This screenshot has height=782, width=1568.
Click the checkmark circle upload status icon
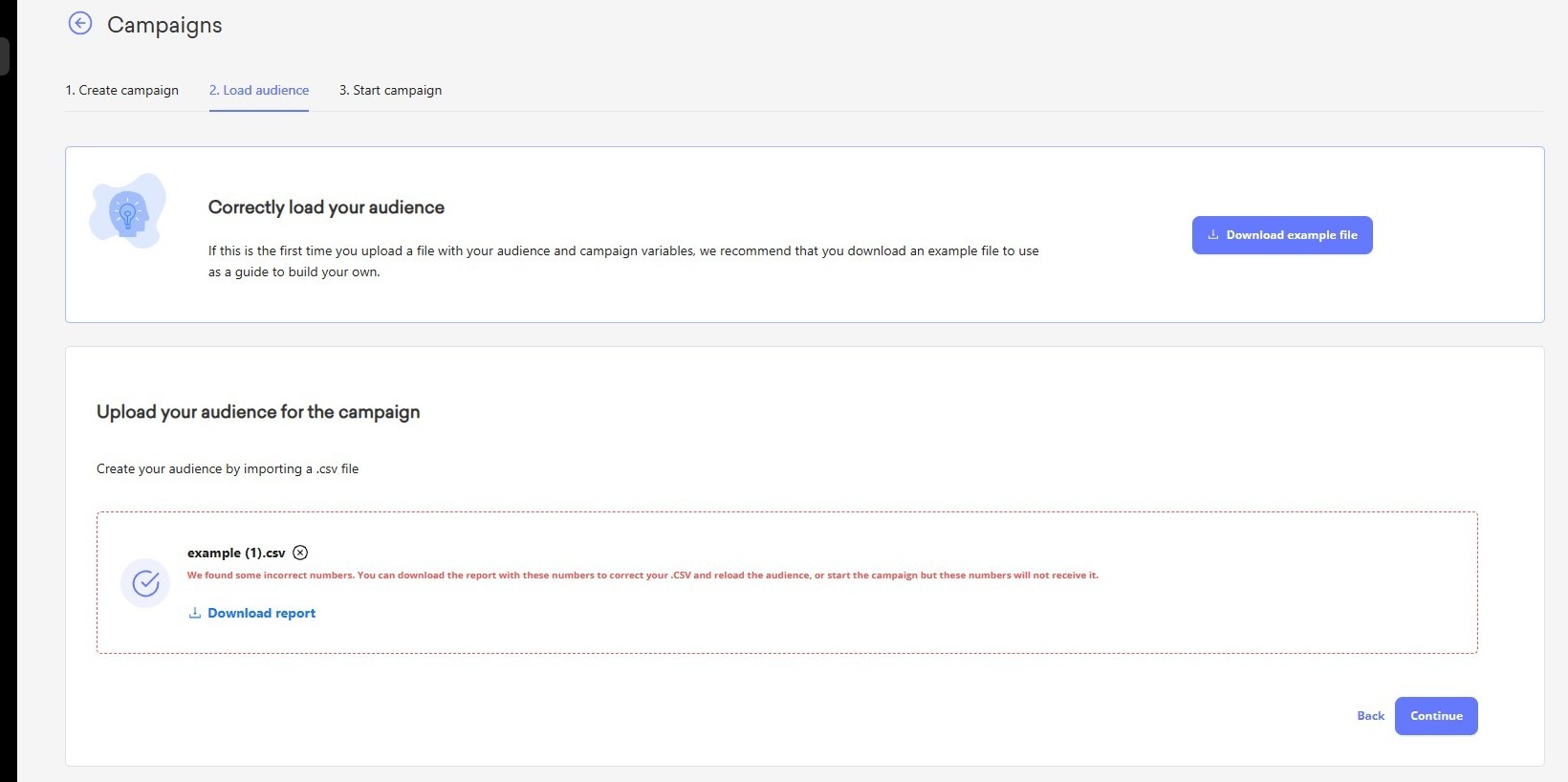145,582
